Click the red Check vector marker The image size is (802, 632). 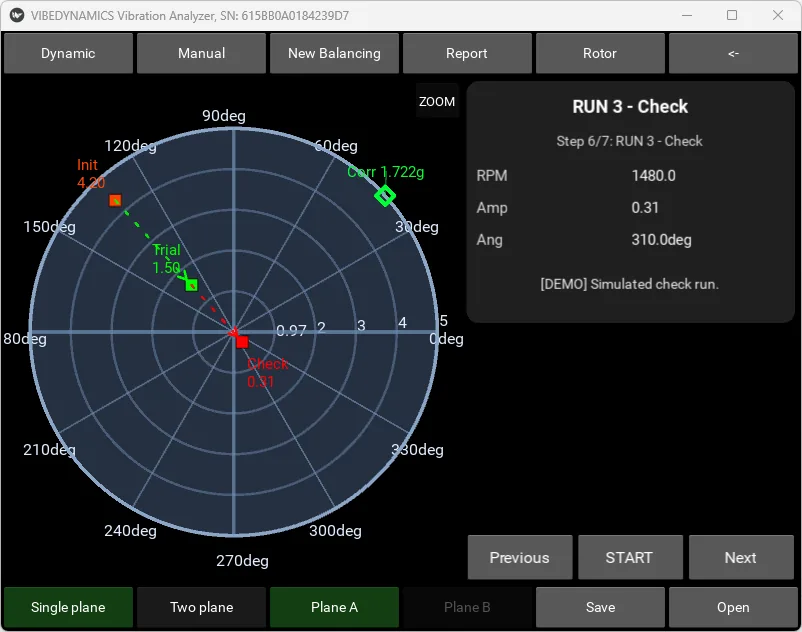242,342
